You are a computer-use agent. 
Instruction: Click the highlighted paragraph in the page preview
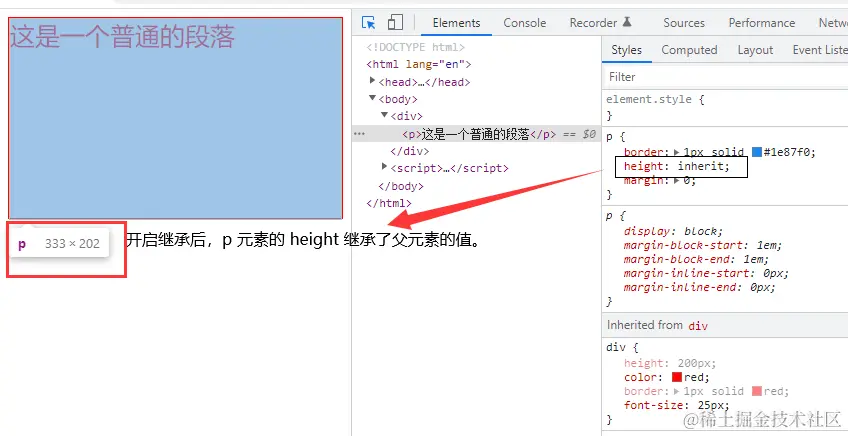pyautogui.click(x=176, y=118)
